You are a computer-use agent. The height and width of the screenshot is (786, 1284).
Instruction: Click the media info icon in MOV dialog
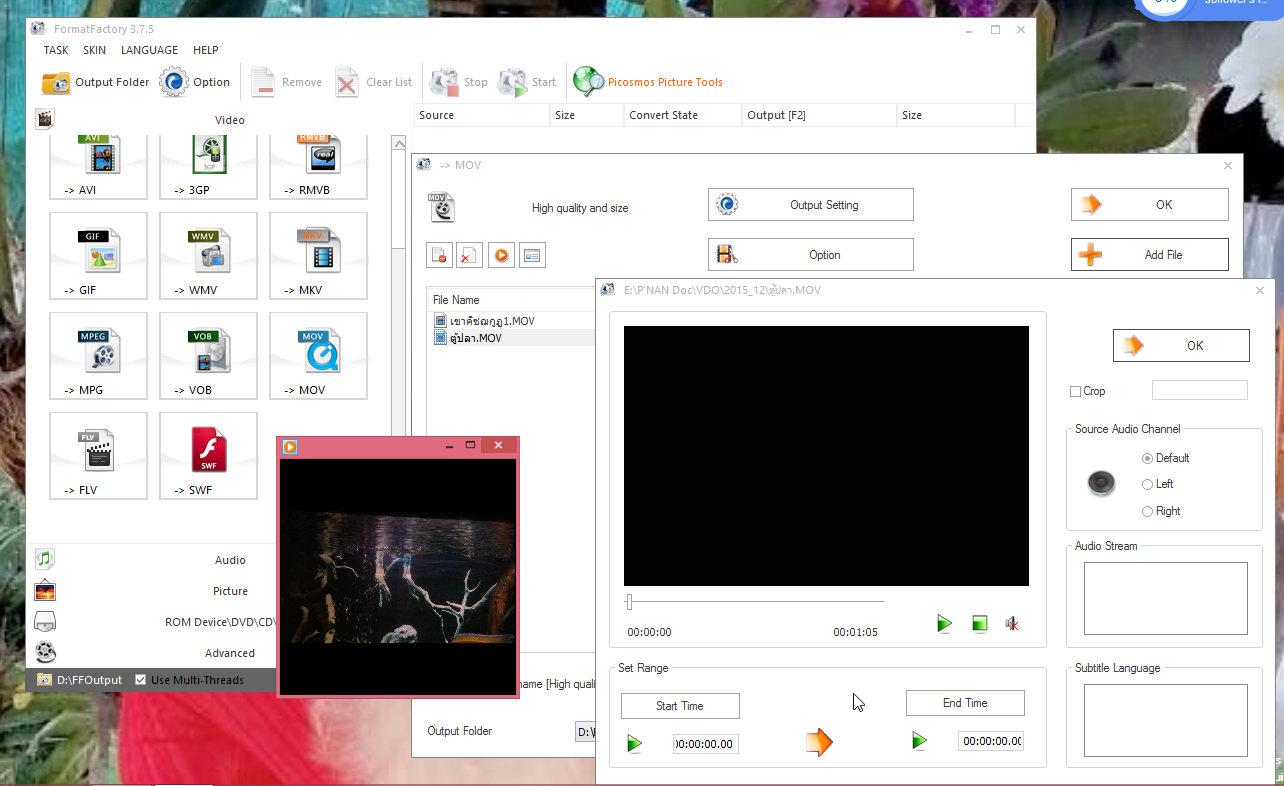[532, 255]
